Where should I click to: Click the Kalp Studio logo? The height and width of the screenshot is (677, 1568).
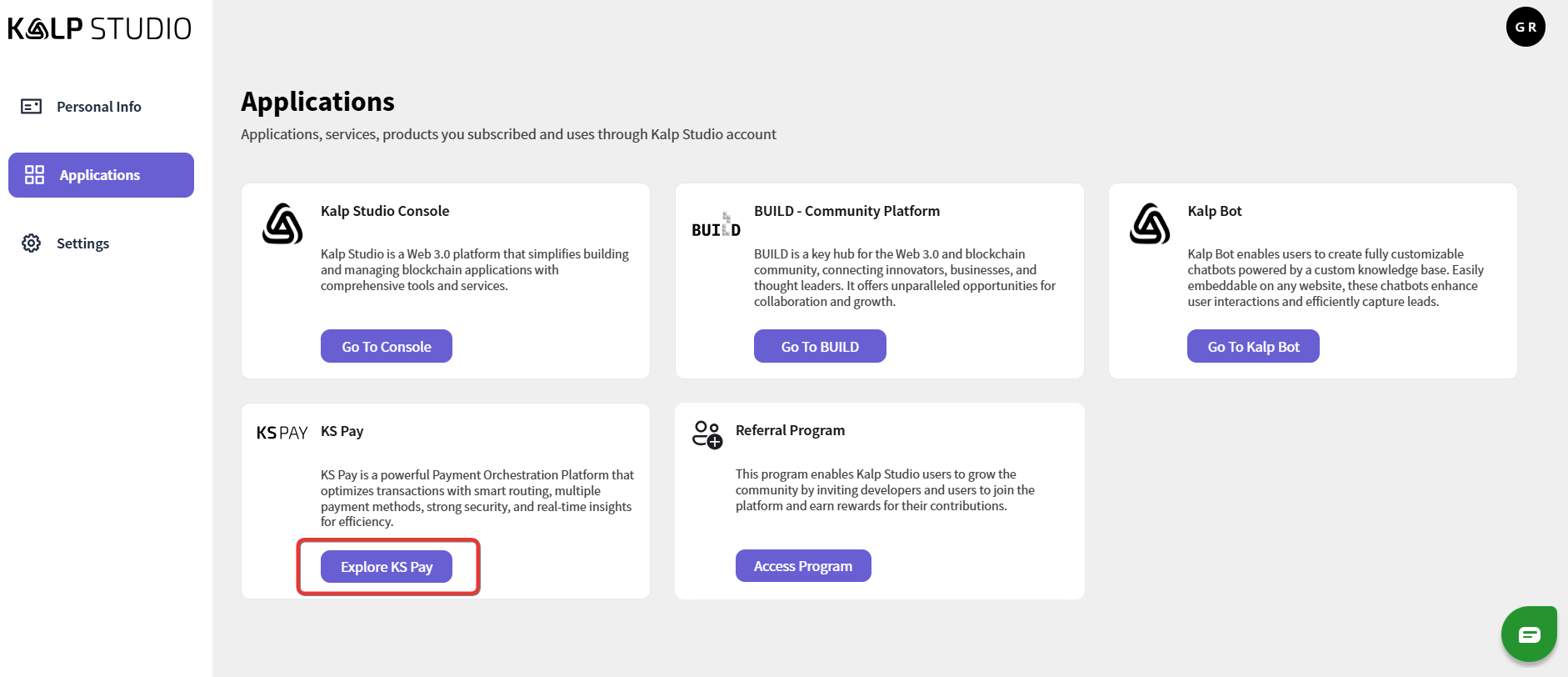100,29
